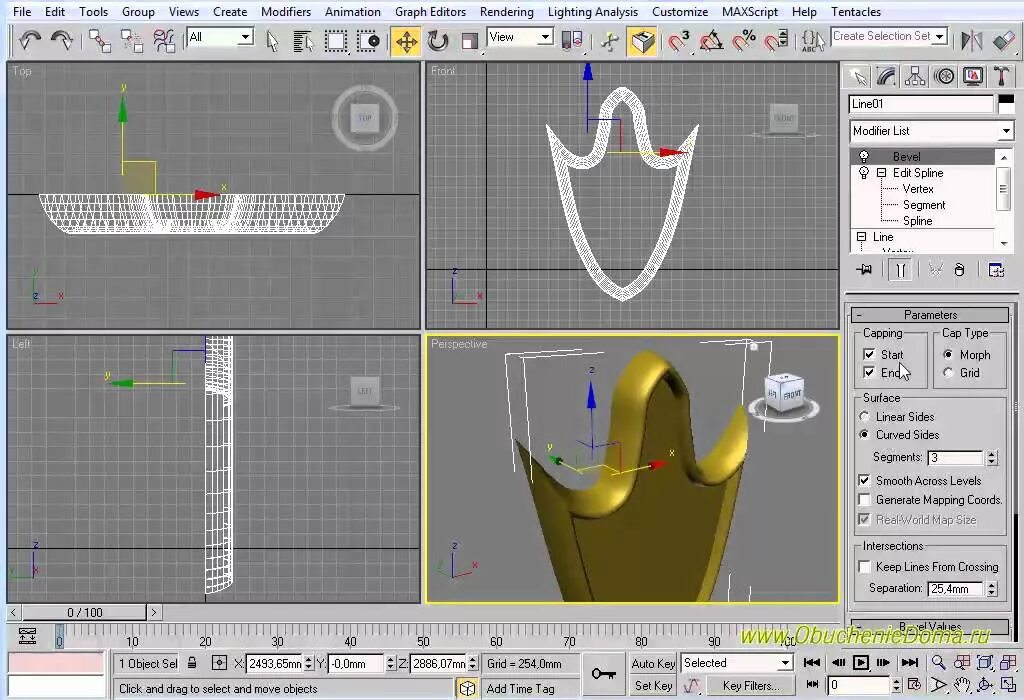The height and width of the screenshot is (700, 1024).
Task: Collapse the Line object tree
Action: pos(861,236)
